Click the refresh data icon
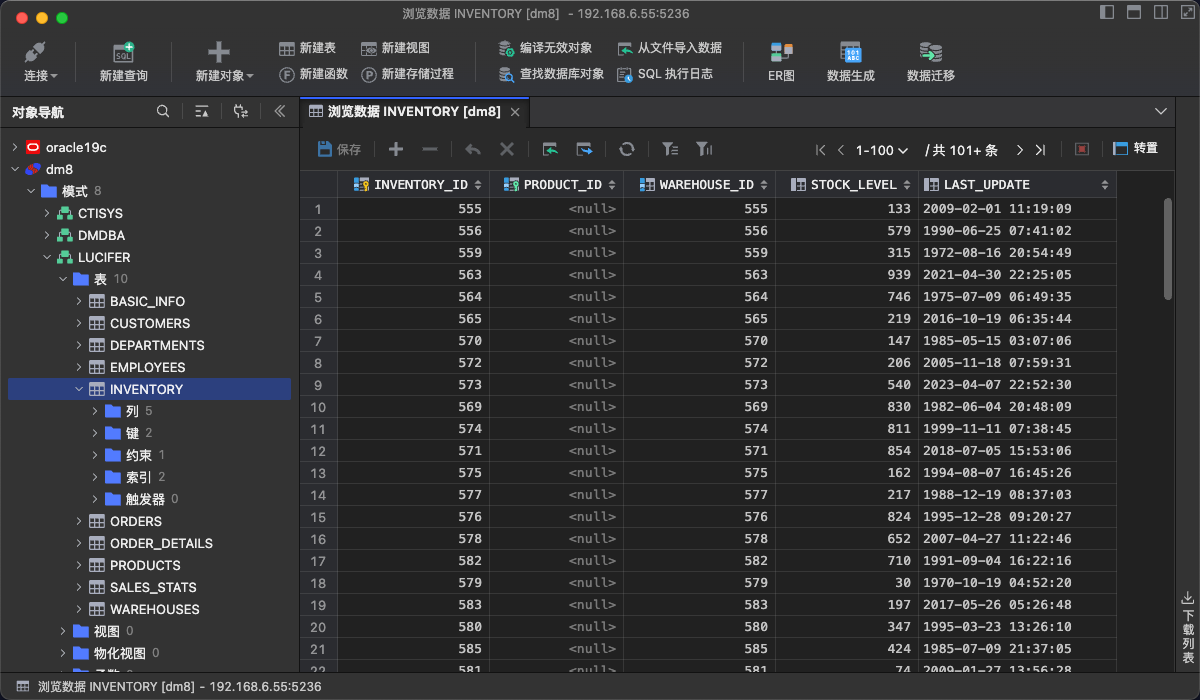The width and height of the screenshot is (1200, 700). (x=627, y=149)
